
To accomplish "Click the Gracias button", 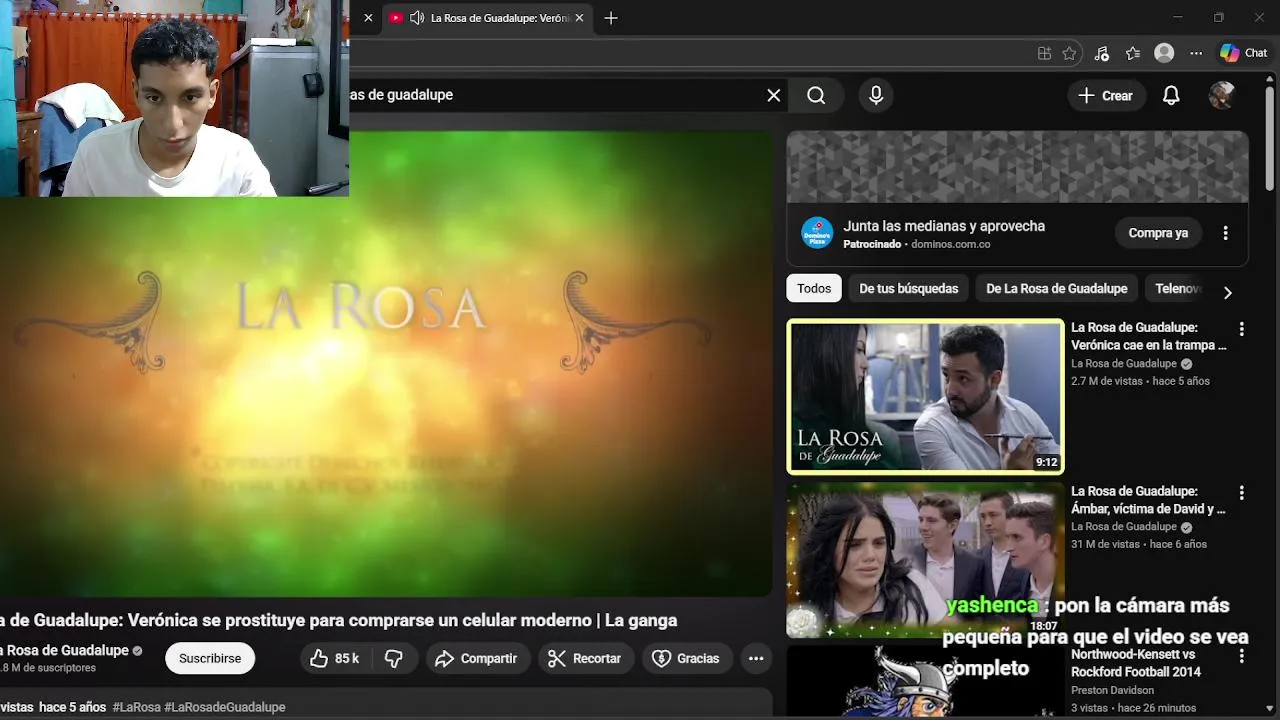I will click(x=686, y=658).
